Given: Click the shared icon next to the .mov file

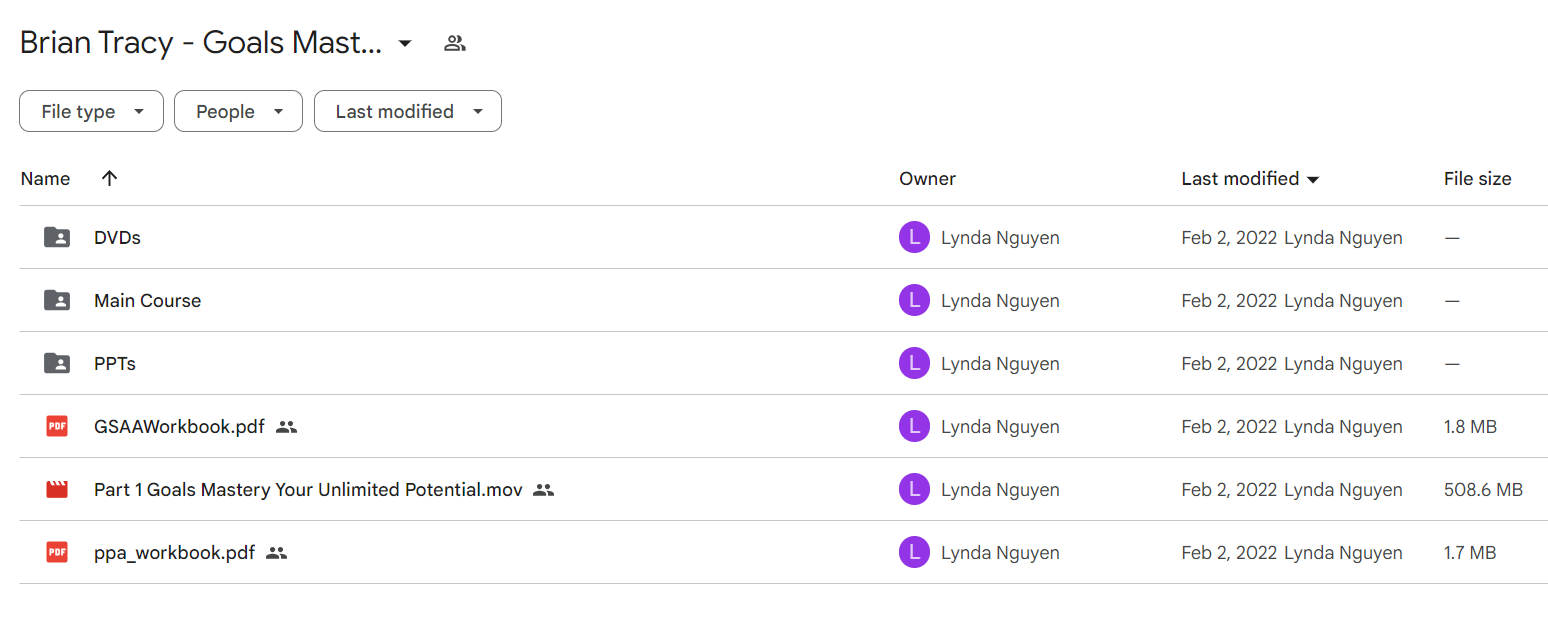Looking at the screenshot, I should 544,490.
